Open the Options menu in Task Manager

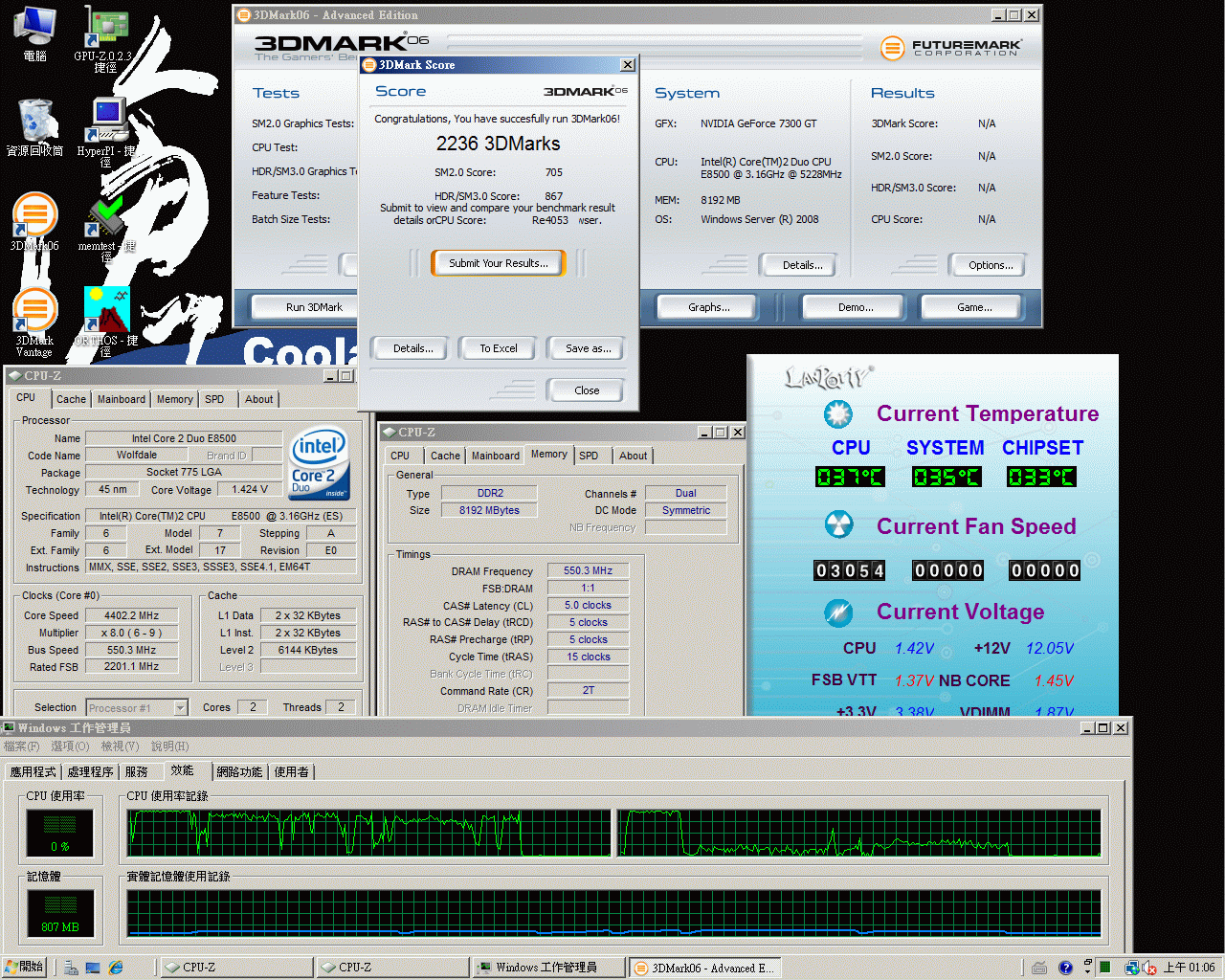[x=69, y=746]
